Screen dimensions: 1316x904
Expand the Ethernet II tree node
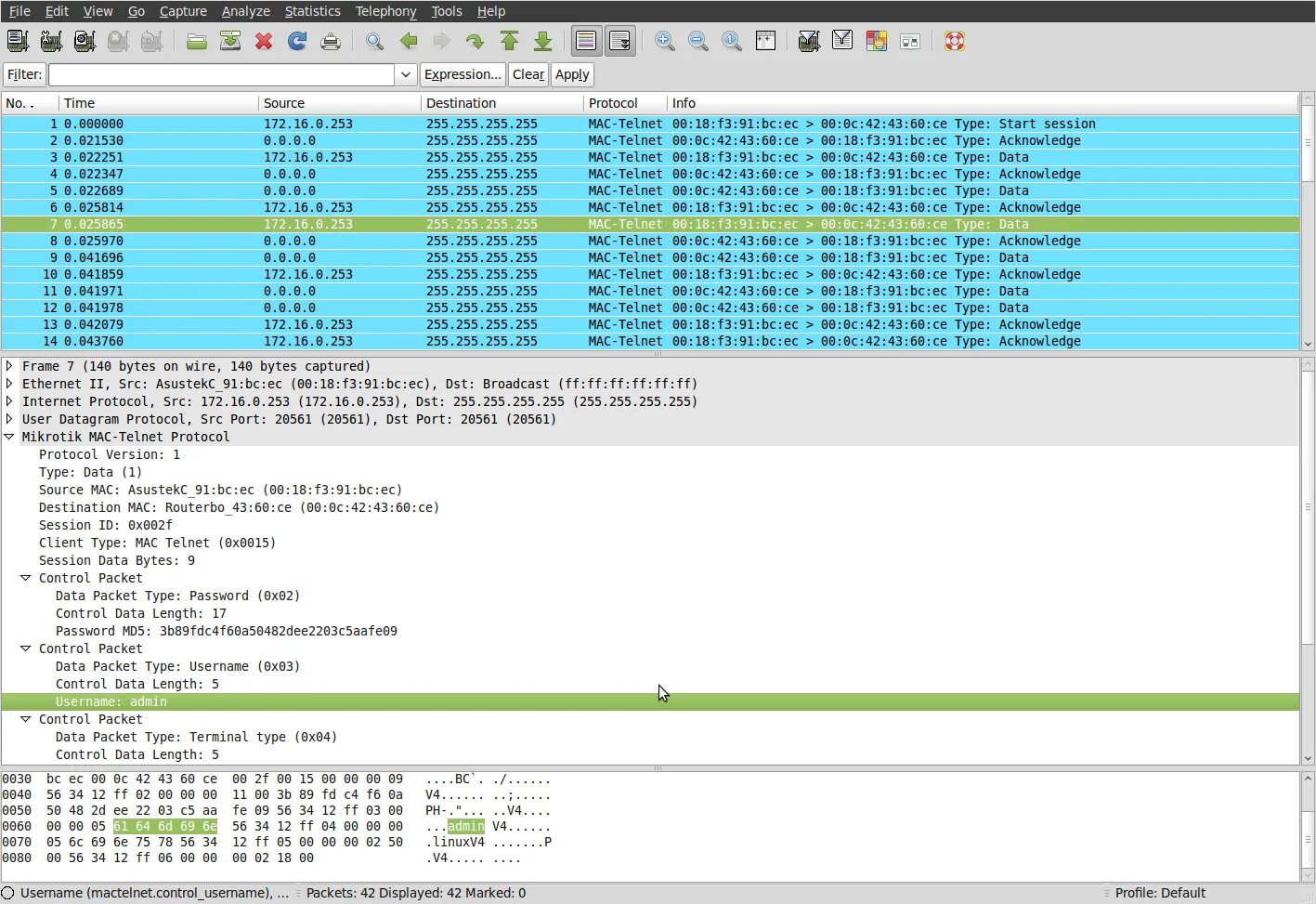[x=9, y=384]
